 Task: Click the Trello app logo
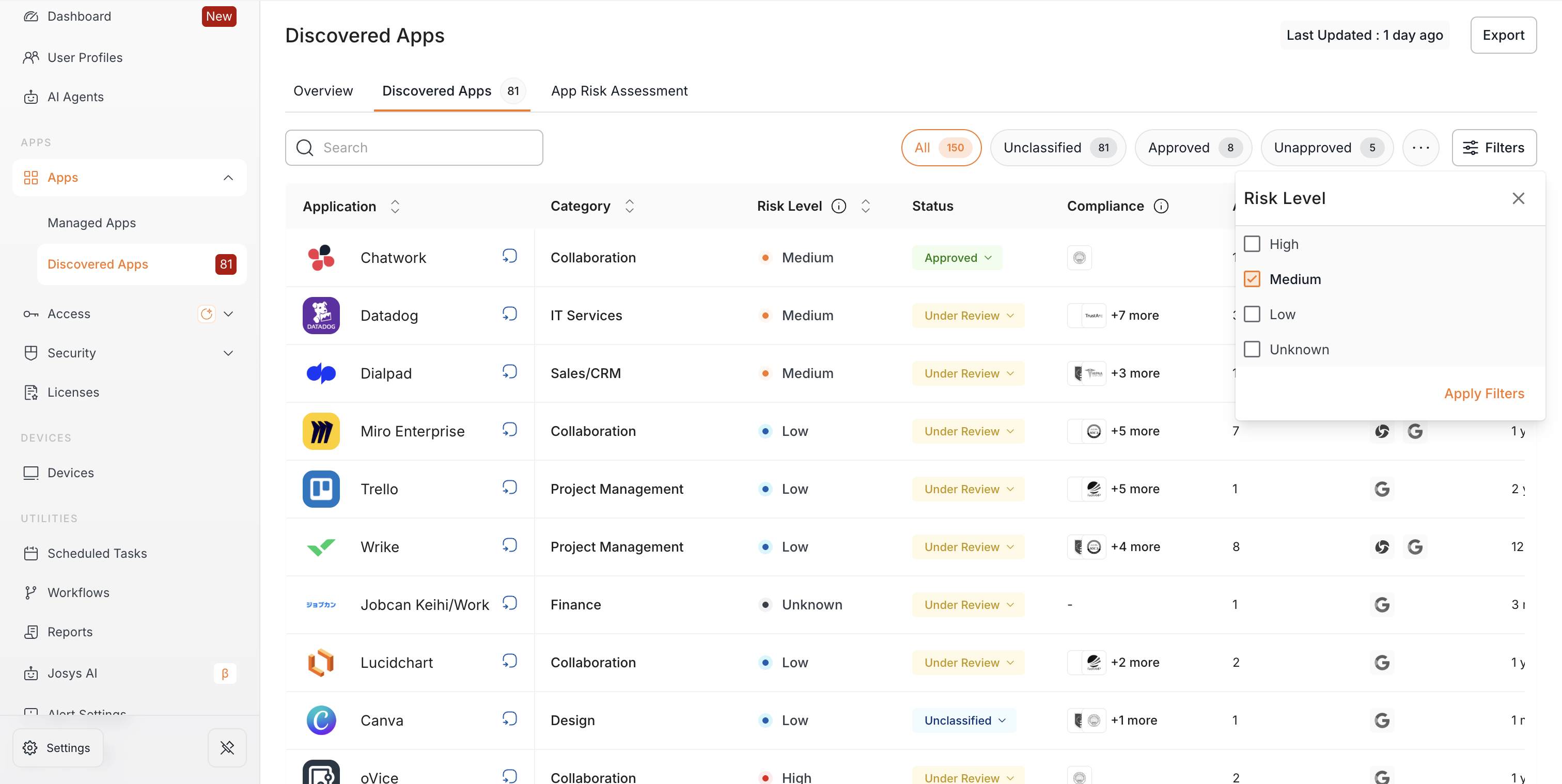[x=321, y=489]
